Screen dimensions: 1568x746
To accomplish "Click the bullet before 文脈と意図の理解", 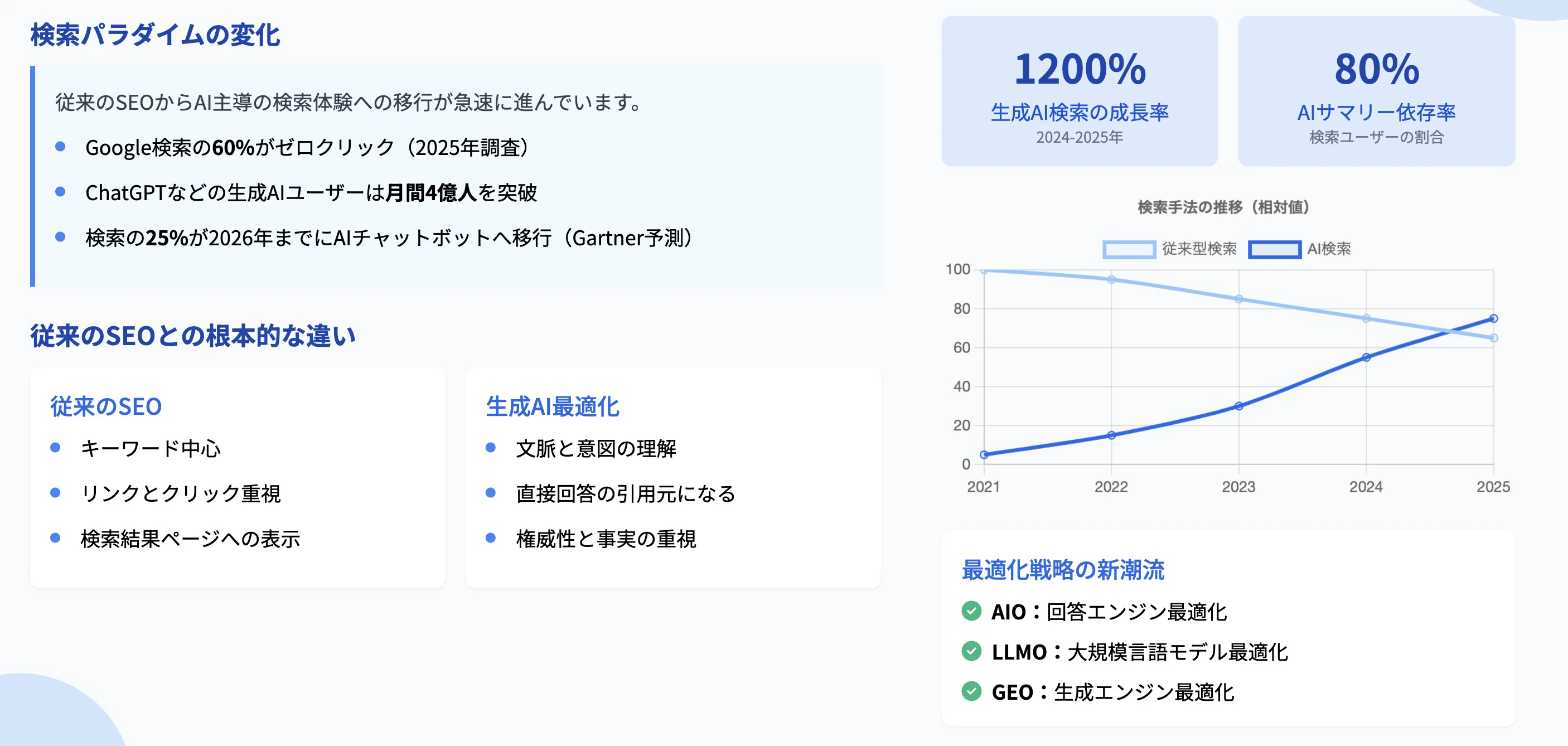I will [491, 448].
